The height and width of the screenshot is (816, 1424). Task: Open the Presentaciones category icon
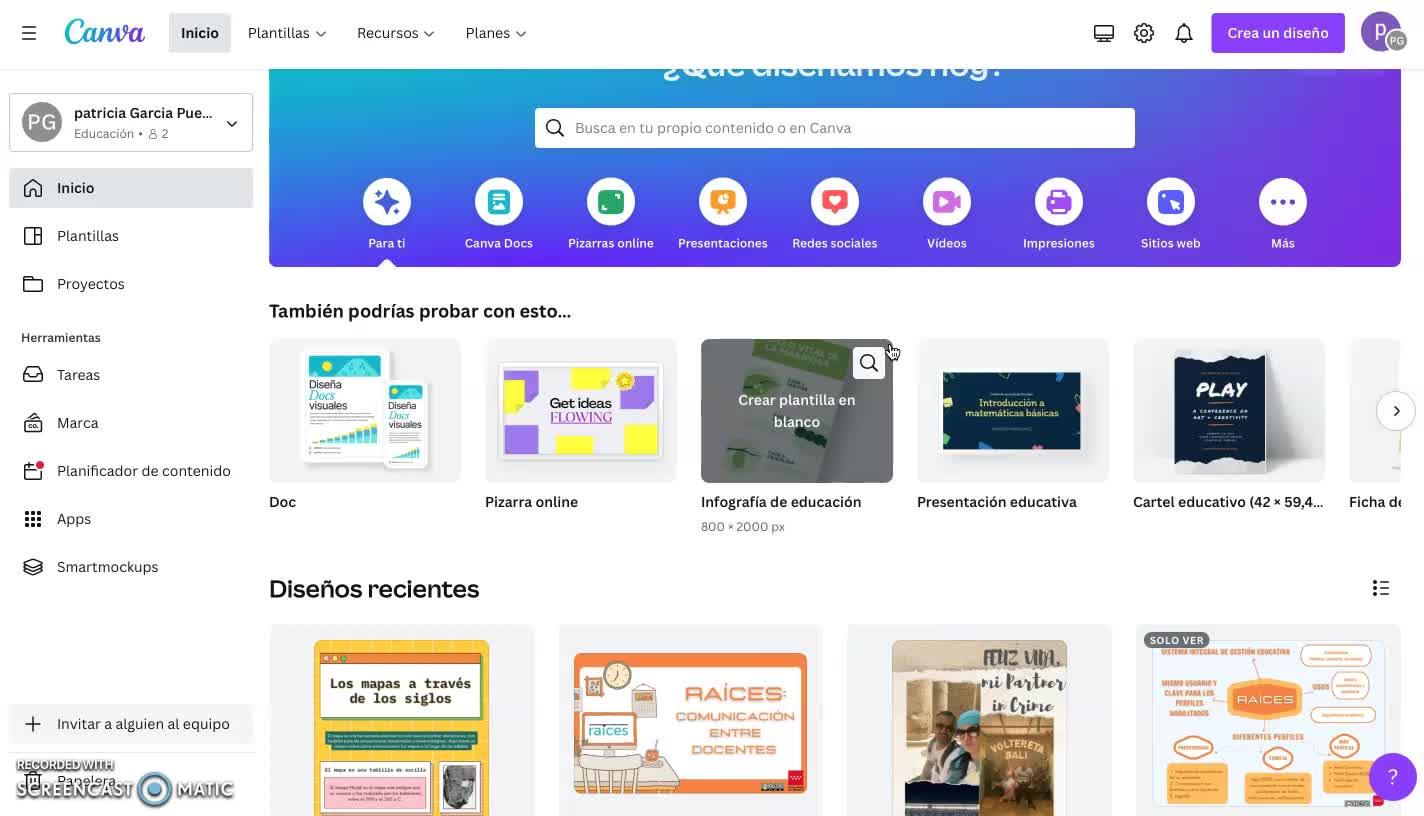click(723, 202)
